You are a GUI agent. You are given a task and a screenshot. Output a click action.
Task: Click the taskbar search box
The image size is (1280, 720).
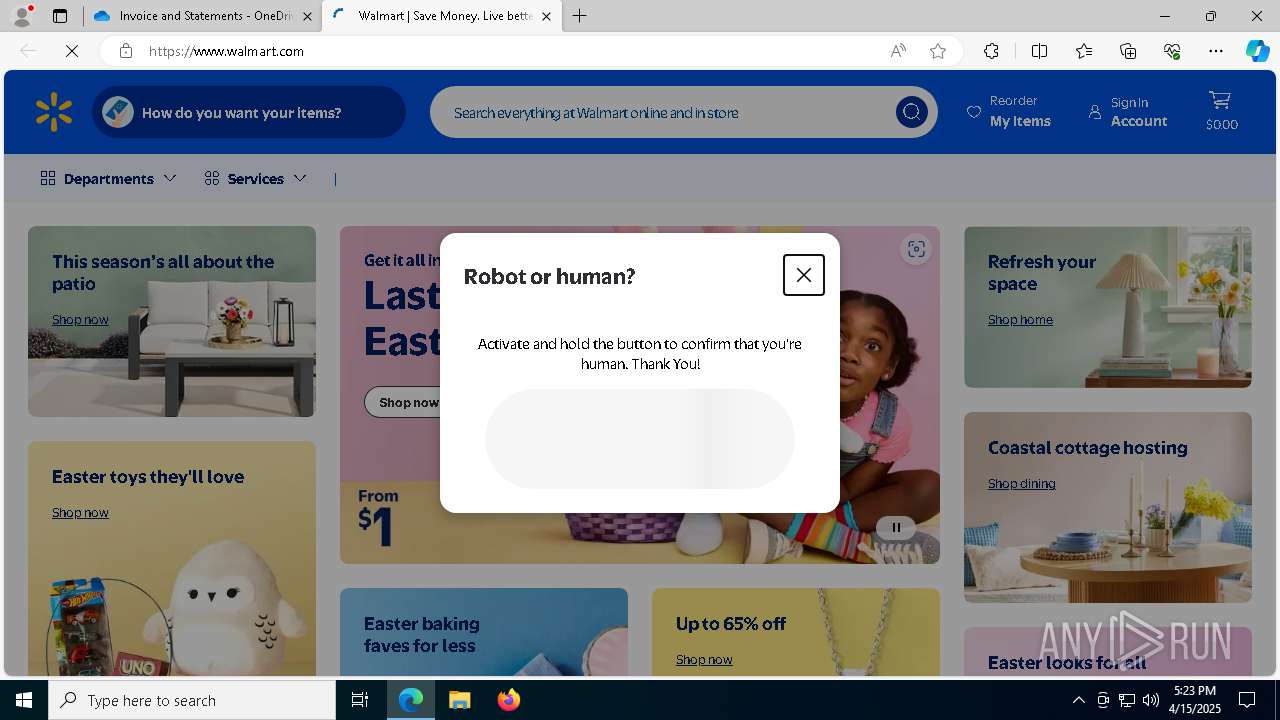tap(192, 700)
